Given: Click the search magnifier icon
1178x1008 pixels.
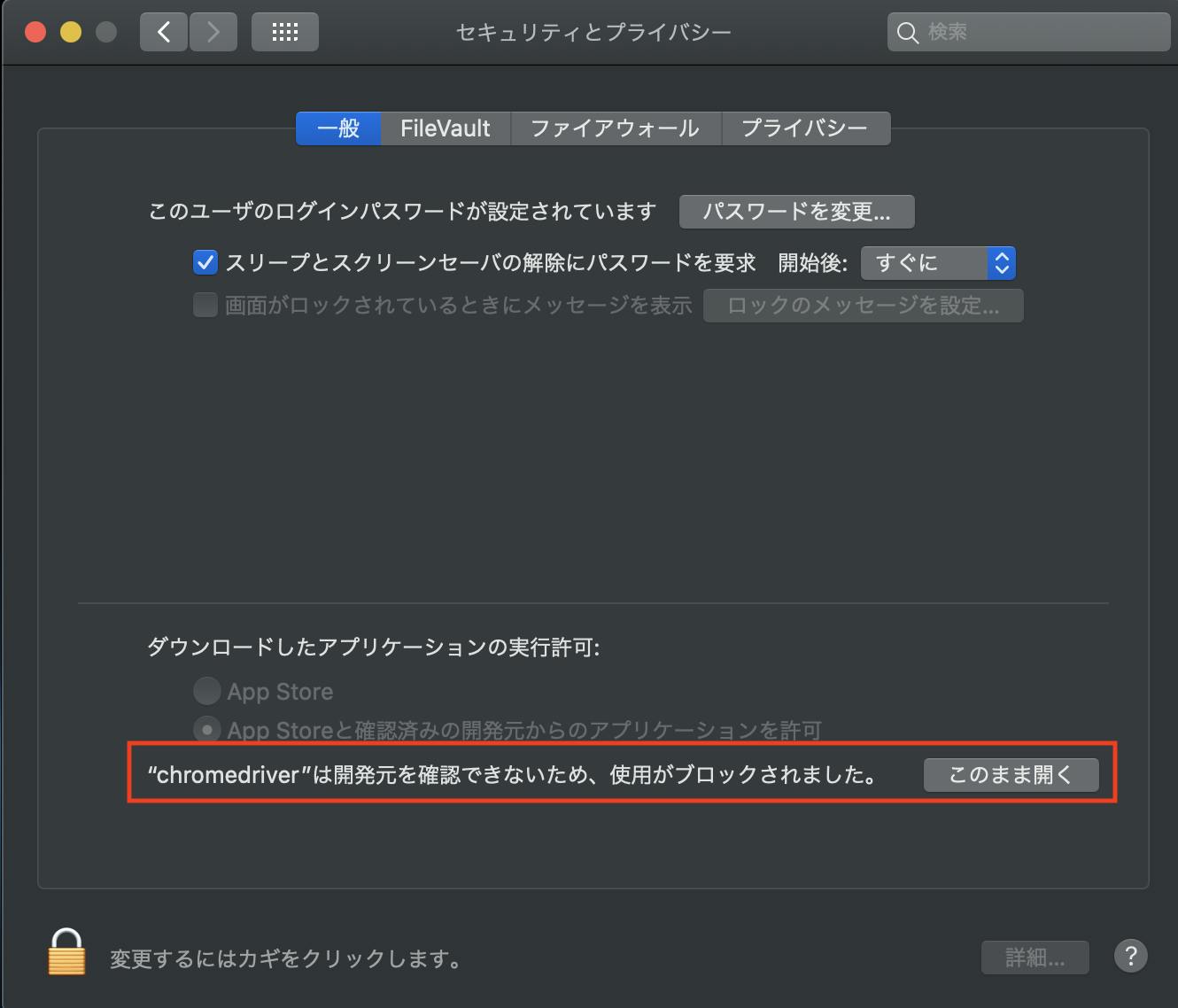Looking at the screenshot, I should click(x=908, y=32).
